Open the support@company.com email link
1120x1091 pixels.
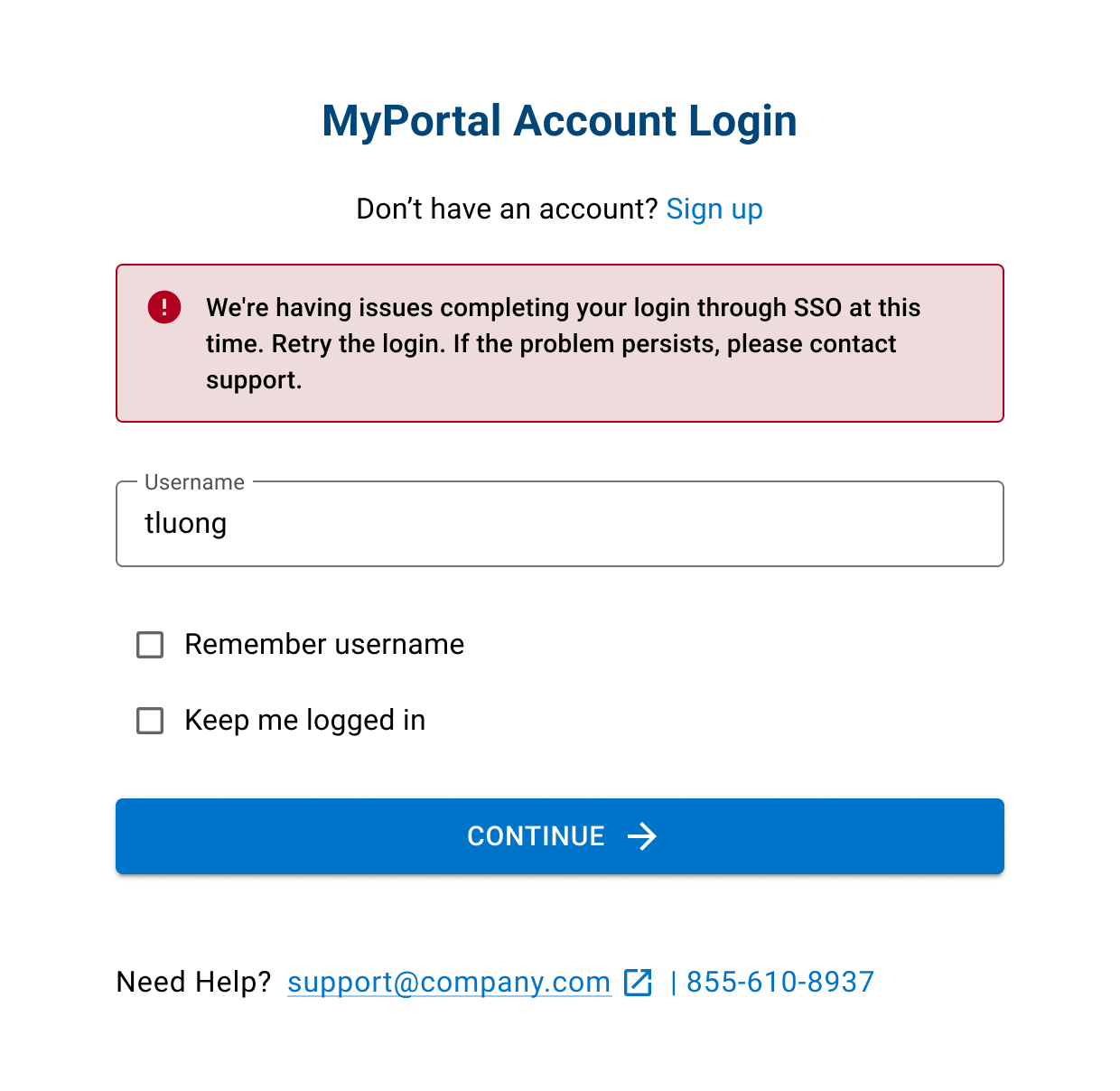click(449, 982)
